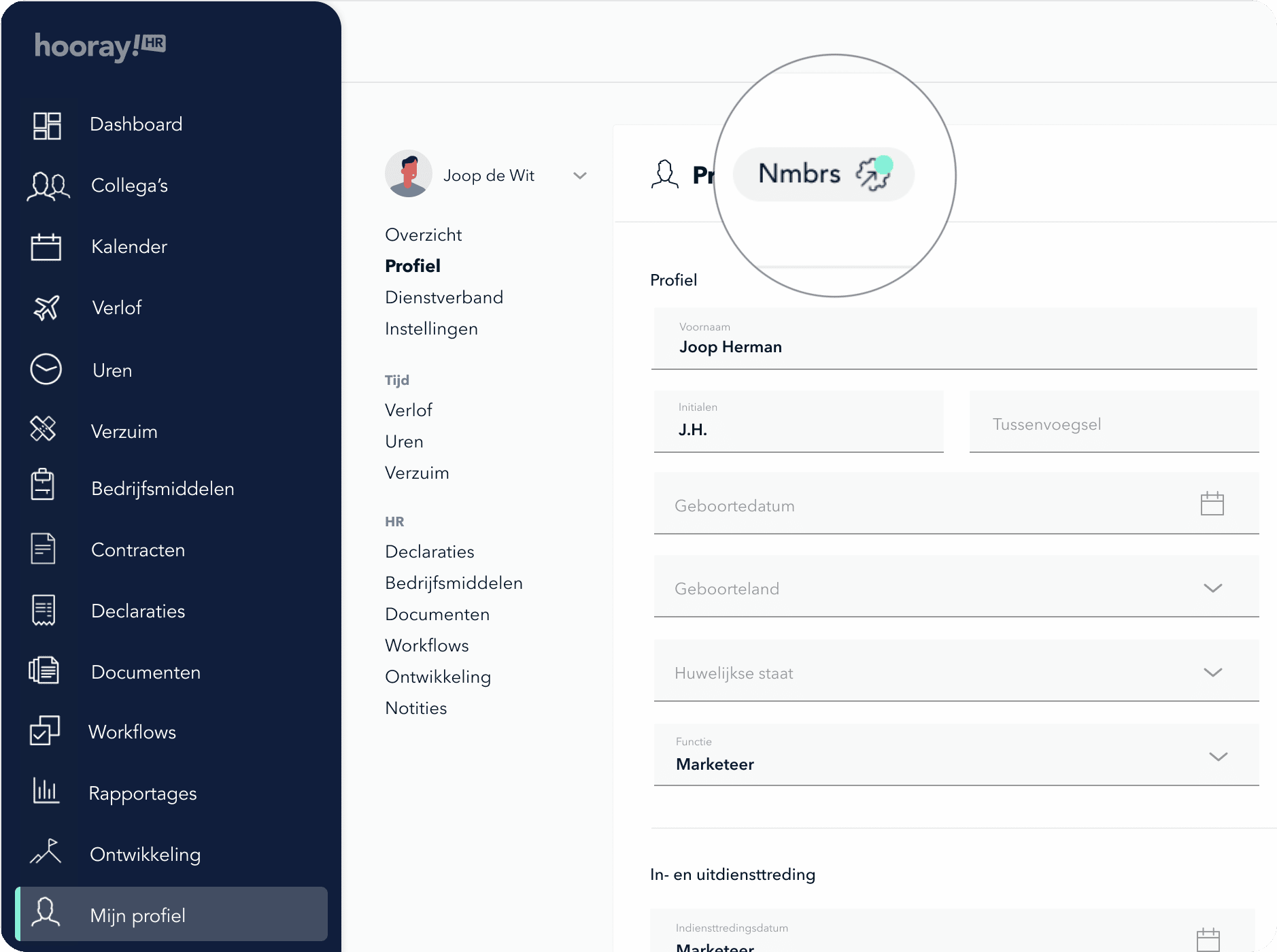Click the Verzuim label in main sidebar
Image resolution: width=1277 pixels, height=952 pixels.
click(x=124, y=432)
